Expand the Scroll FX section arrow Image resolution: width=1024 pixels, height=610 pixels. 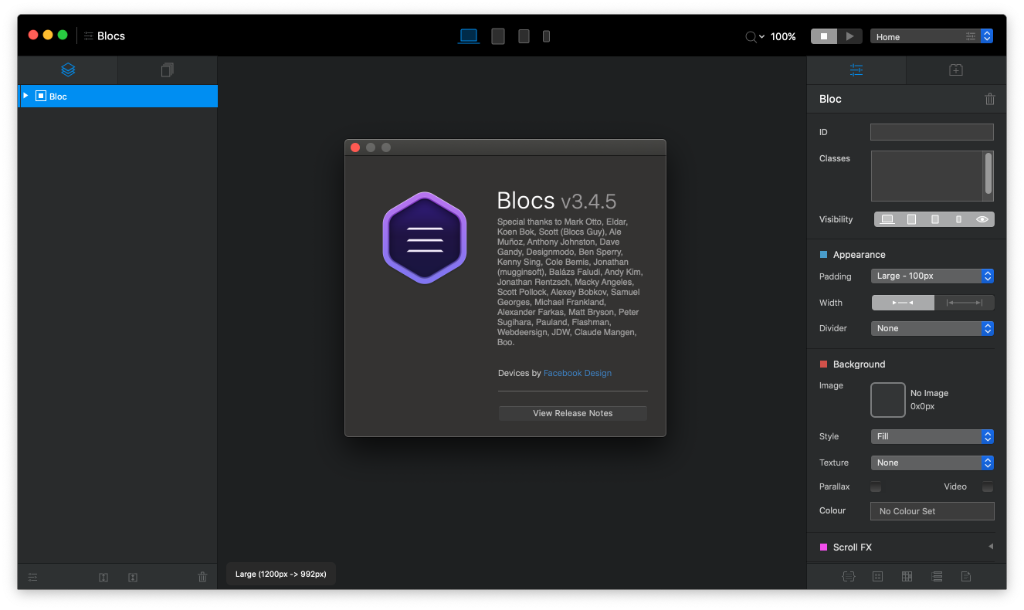pyautogui.click(x=991, y=547)
